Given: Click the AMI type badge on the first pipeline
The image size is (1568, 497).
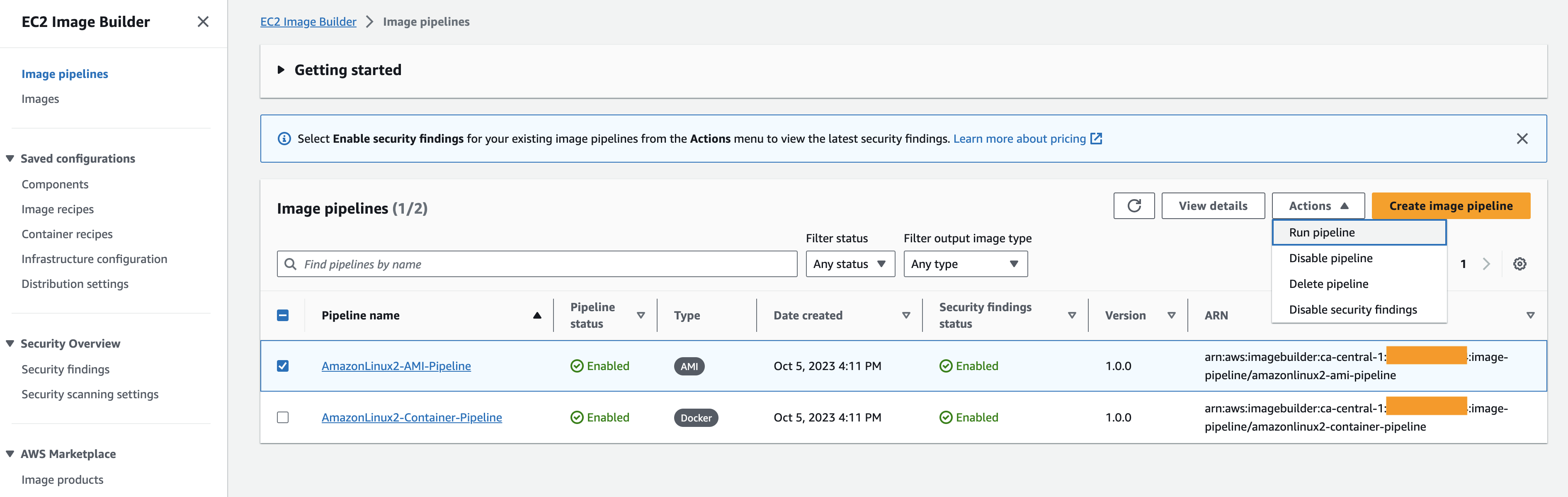Looking at the screenshot, I should click(688, 366).
